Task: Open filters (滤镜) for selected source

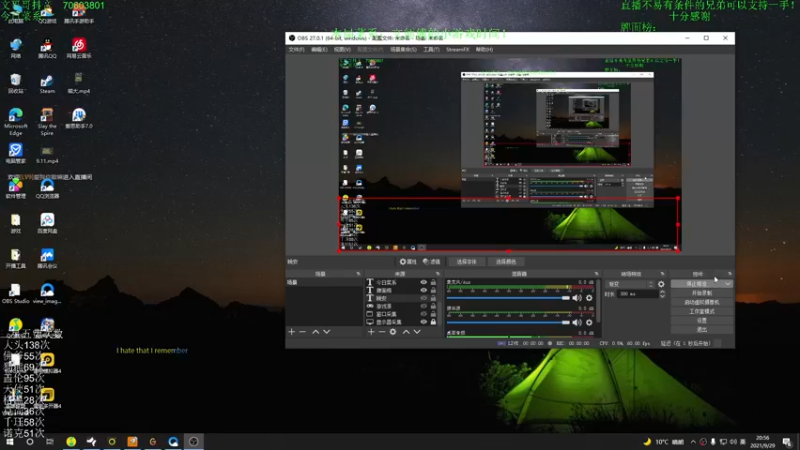Action: pos(432,262)
